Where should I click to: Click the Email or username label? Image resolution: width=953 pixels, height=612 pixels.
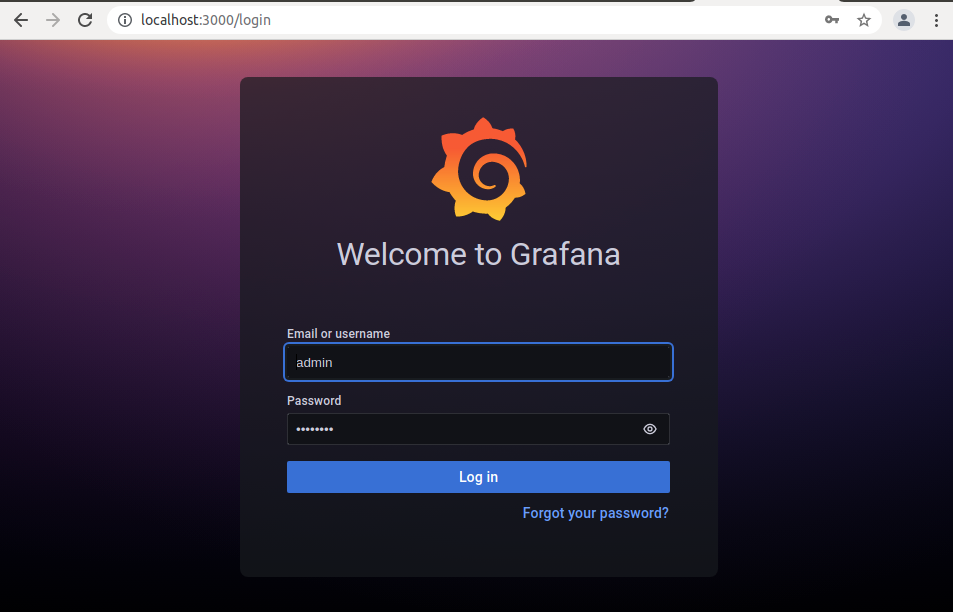point(339,334)
